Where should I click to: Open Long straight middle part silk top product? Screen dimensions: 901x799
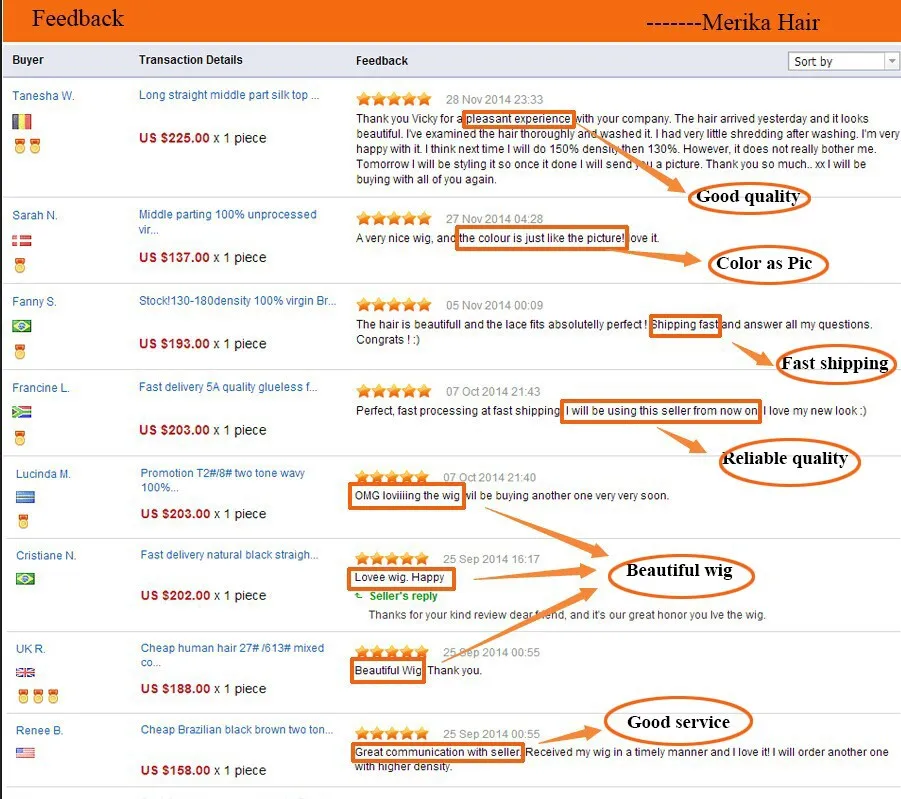click(x=229, y=95)
